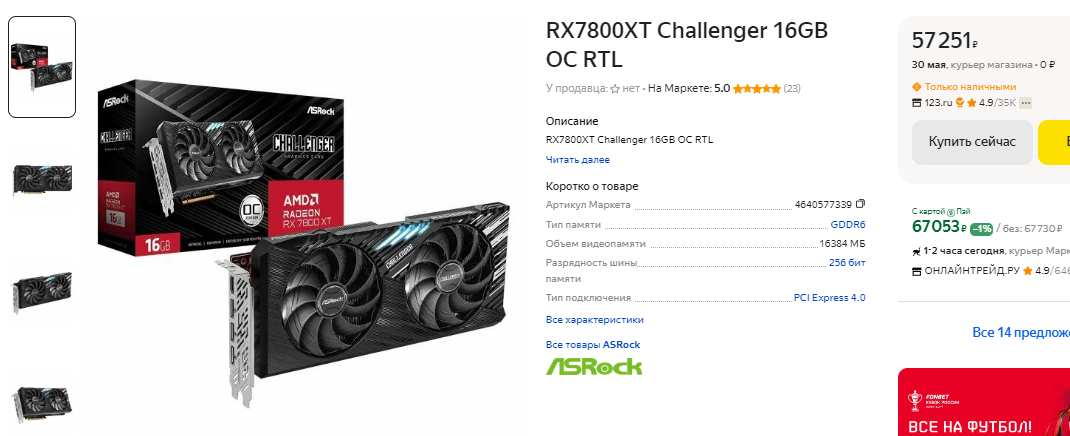
Task: Open 'Все товары ASRock' link
Action: pyautogui.click(x=593, y=345)
